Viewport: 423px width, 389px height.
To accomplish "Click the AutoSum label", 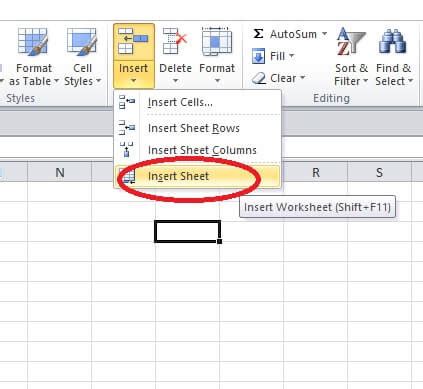I will [x=293, y=34].
